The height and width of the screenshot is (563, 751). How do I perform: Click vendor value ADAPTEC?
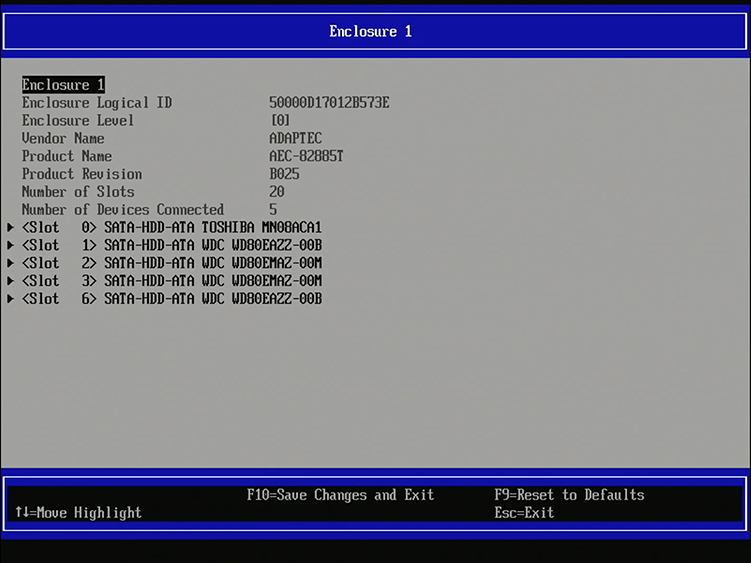pos(296,138)
